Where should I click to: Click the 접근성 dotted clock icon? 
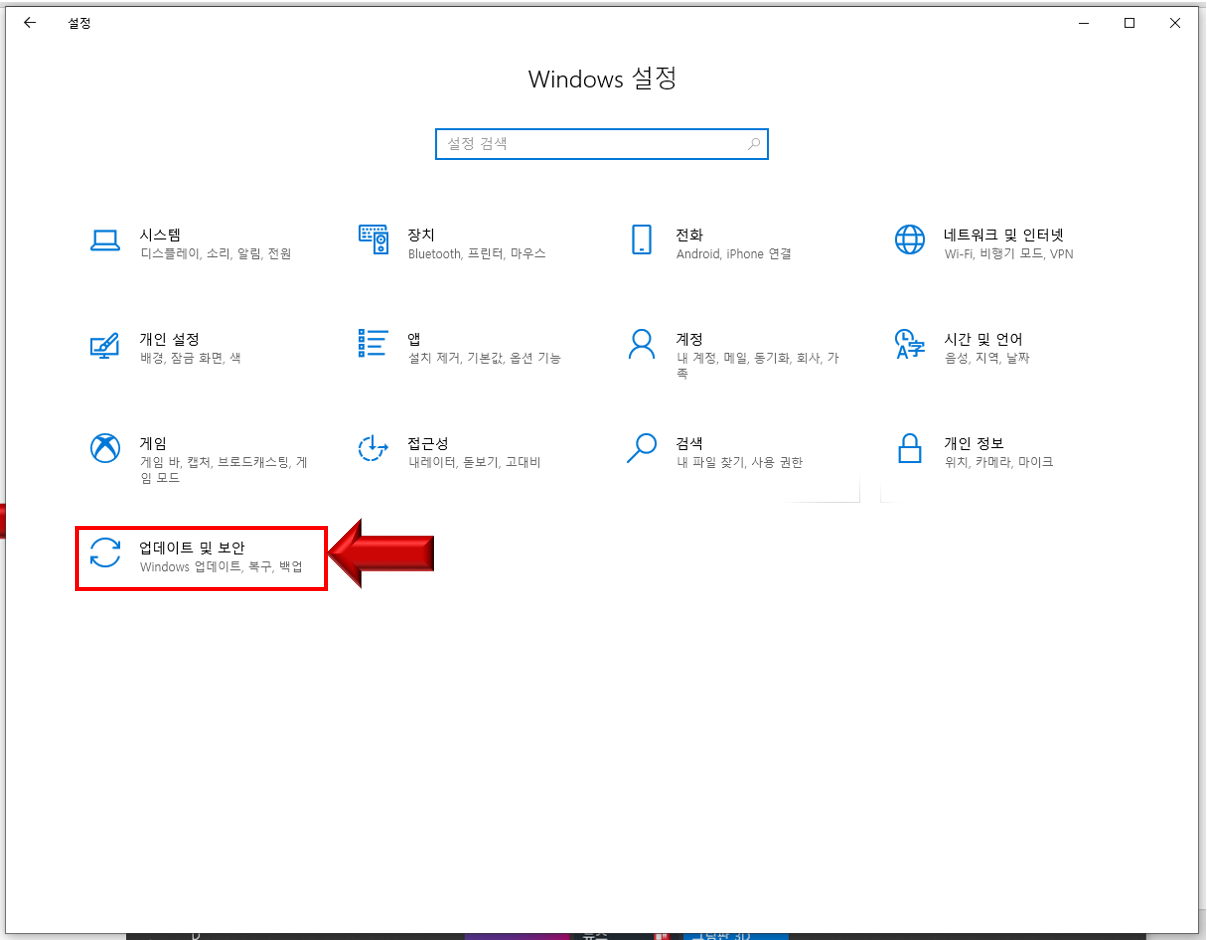point(373,448)
